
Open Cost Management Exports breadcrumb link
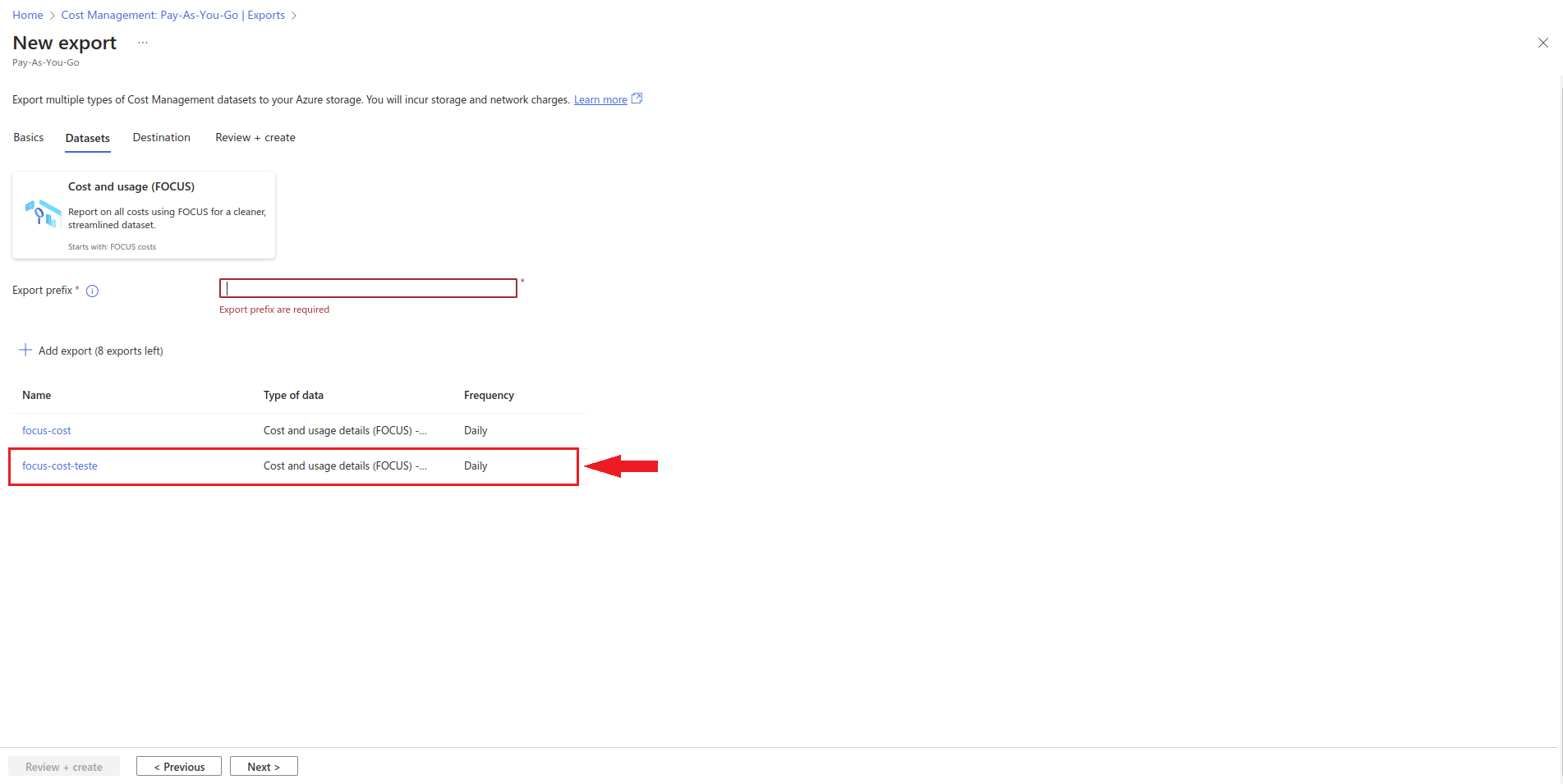pyautogui.click(x=172, y=15)
